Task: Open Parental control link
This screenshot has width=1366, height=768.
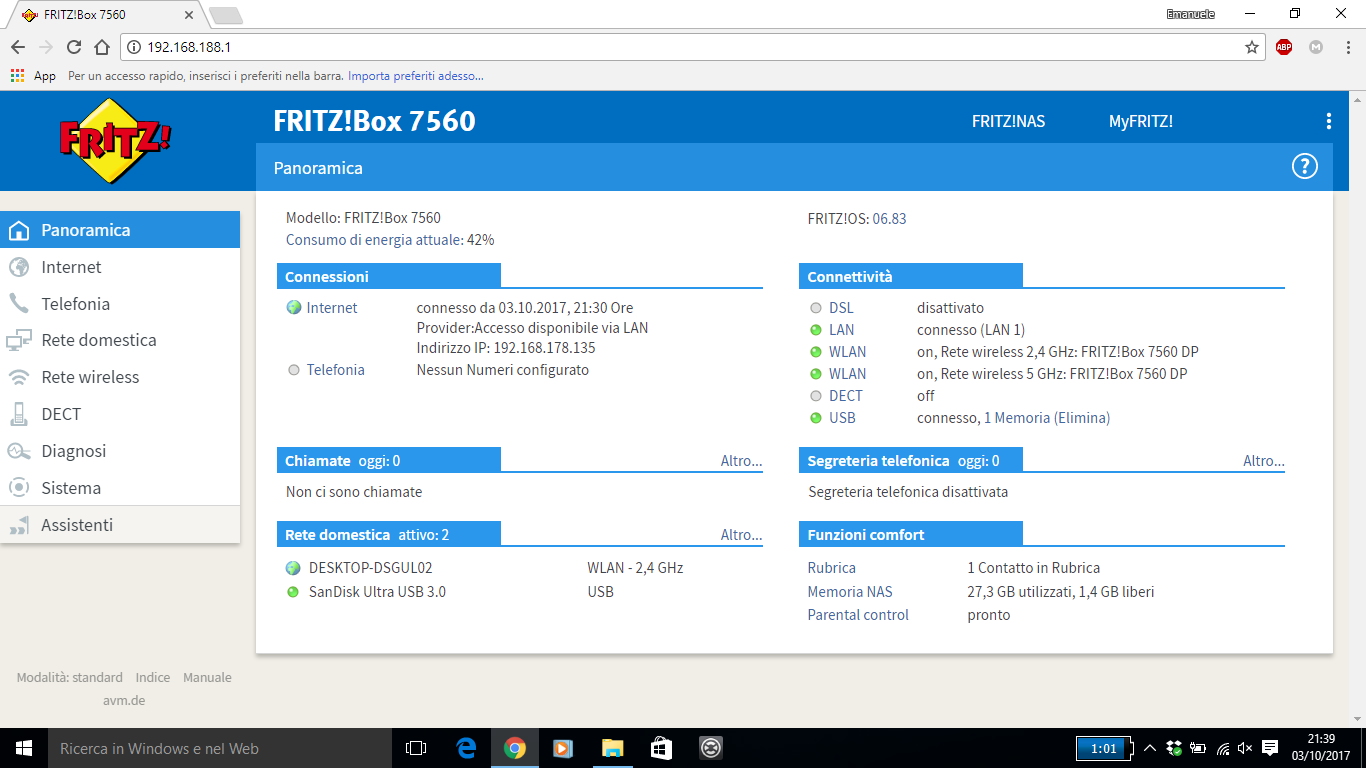Action: [858, 615]
